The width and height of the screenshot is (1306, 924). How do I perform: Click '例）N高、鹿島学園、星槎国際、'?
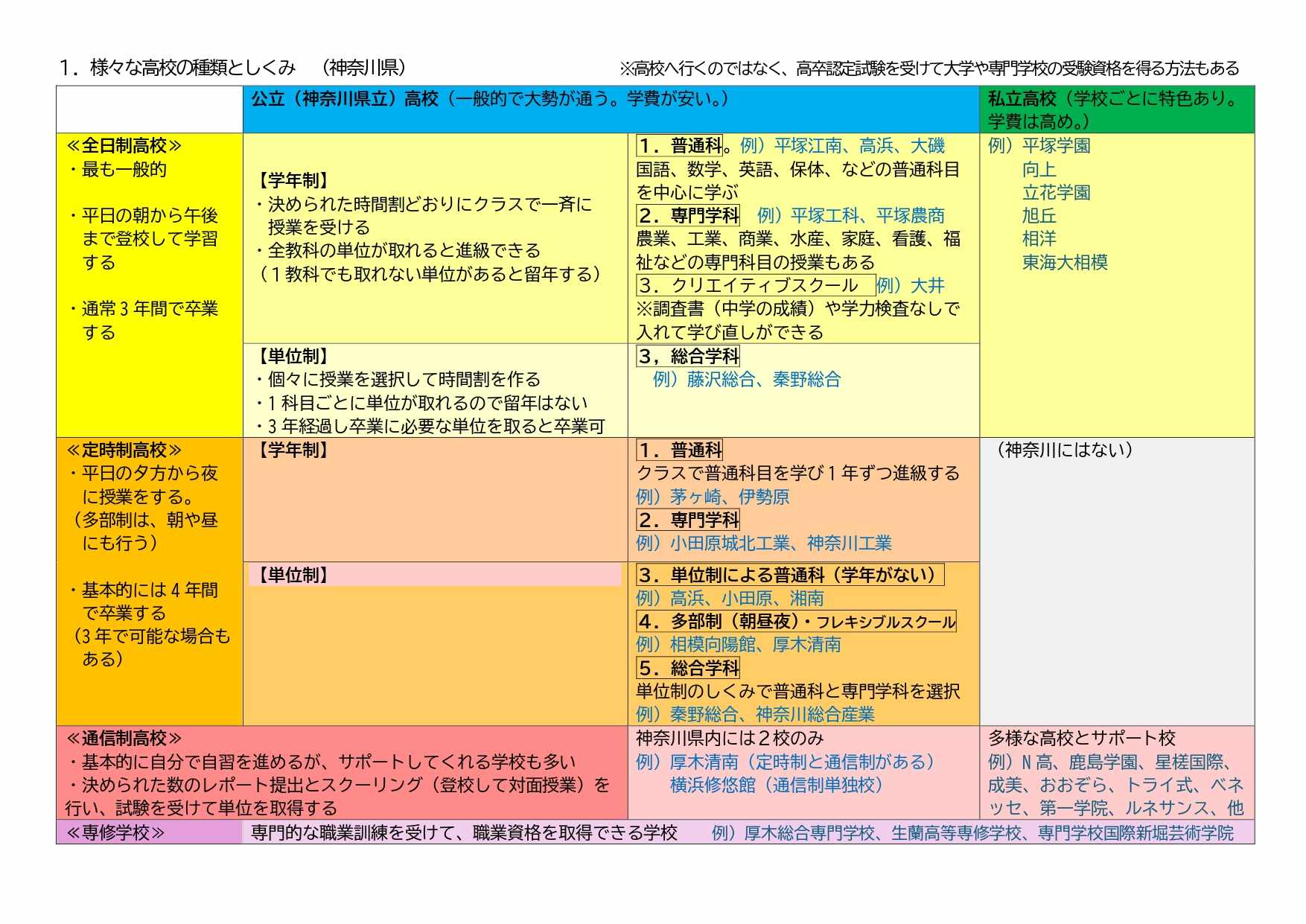[x=1110, y=762]
